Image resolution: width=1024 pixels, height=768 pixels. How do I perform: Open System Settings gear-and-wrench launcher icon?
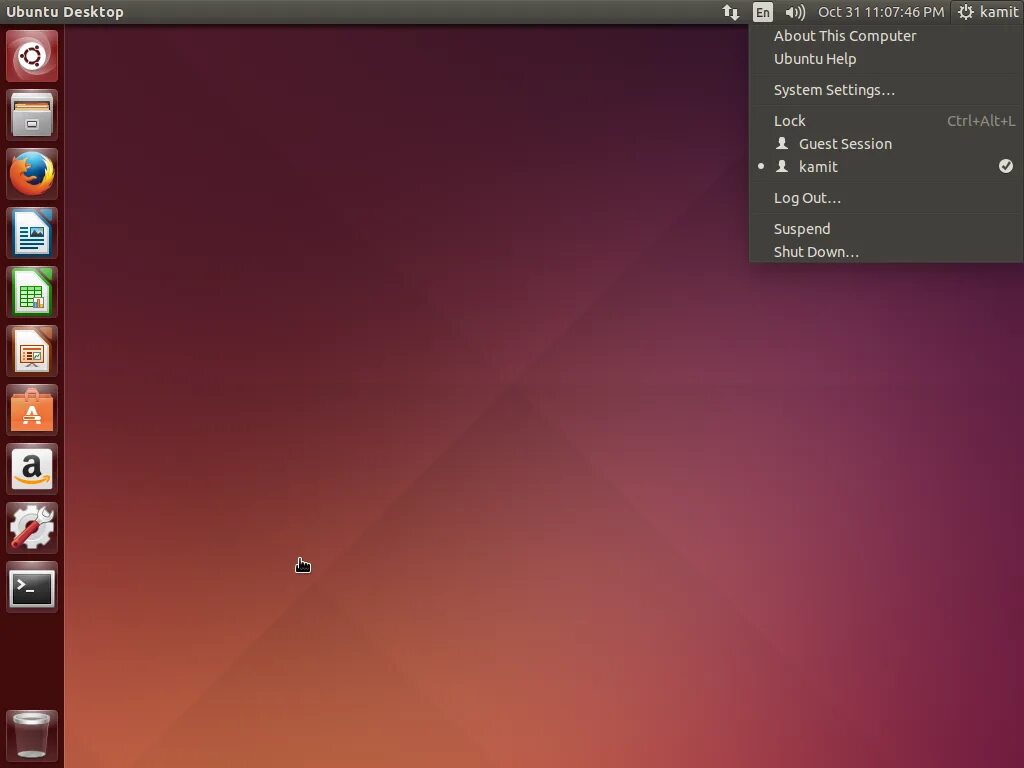point(31,528)
